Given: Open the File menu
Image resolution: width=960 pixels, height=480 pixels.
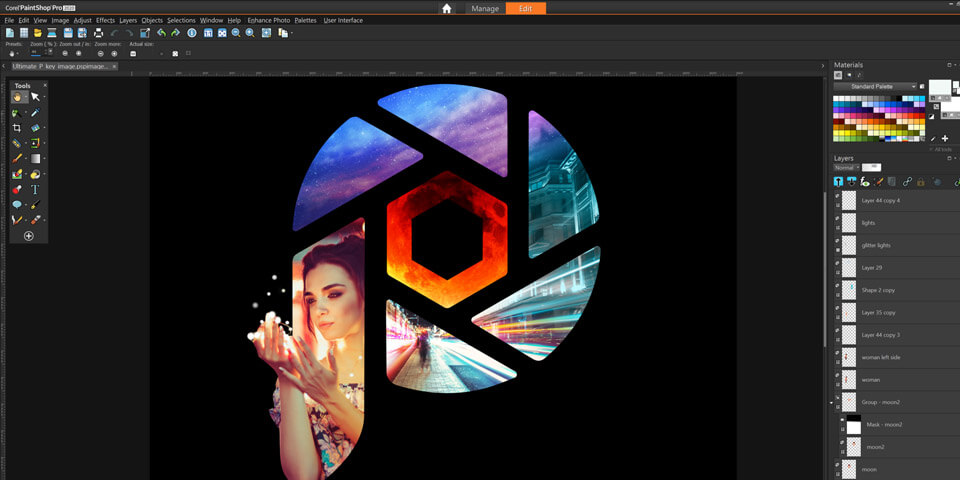Looking at the screenshot, I should pos(9,20).
